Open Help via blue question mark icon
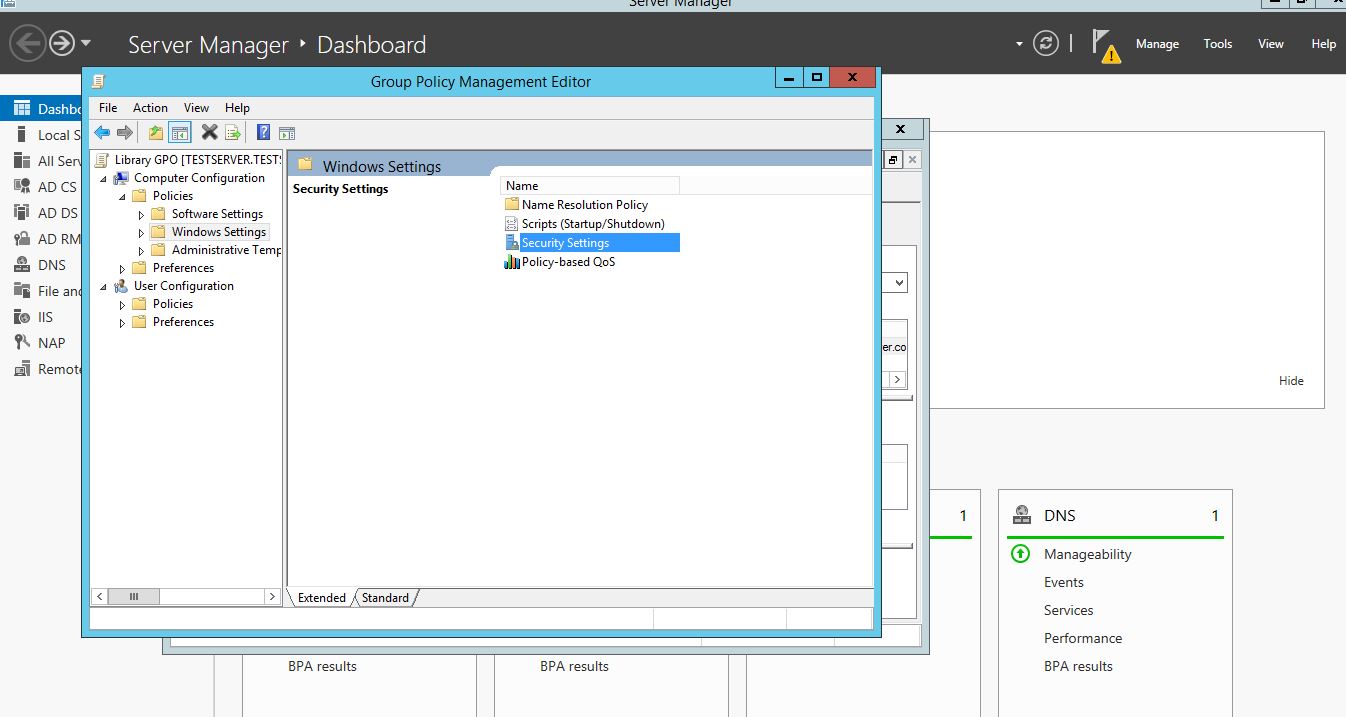Screen dimensions: 1346x717 [263, 132]
